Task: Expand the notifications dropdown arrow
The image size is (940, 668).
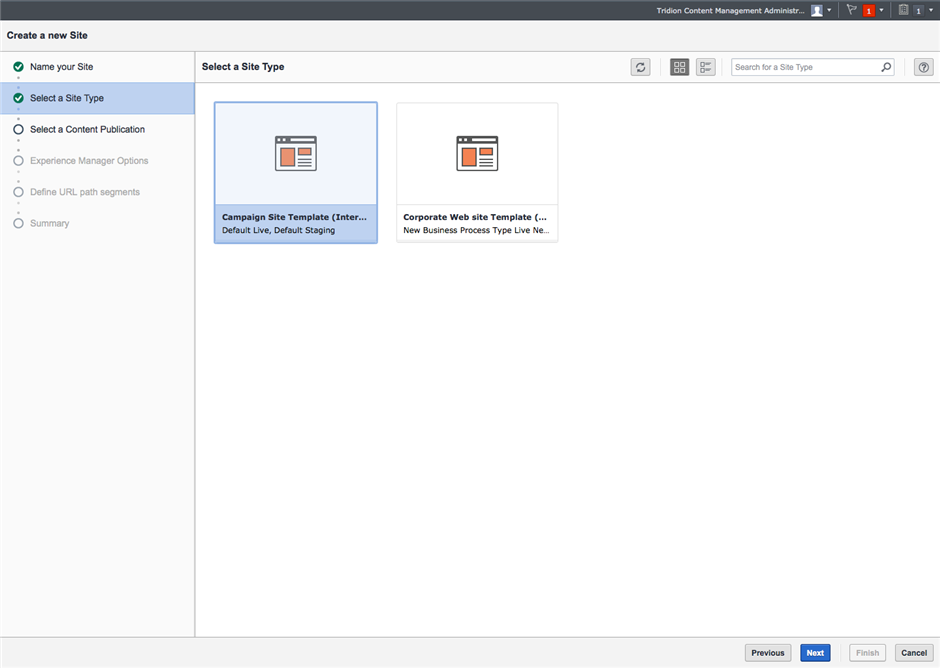Action: click(x=881, y=10)
